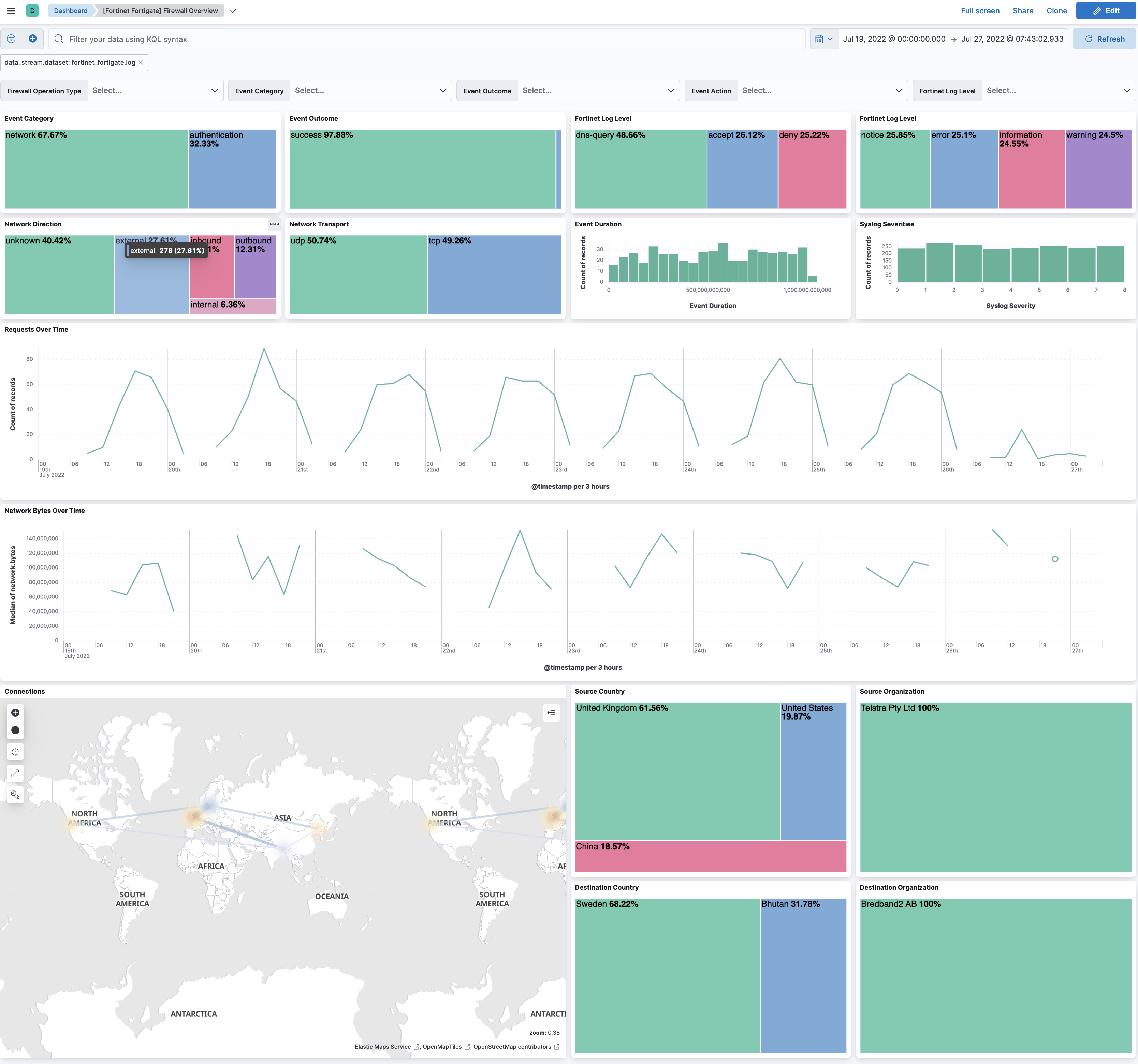Click the Edit dashboard button
The height and width of the screenshot is (1064, 1138).
click(1105, 10)
